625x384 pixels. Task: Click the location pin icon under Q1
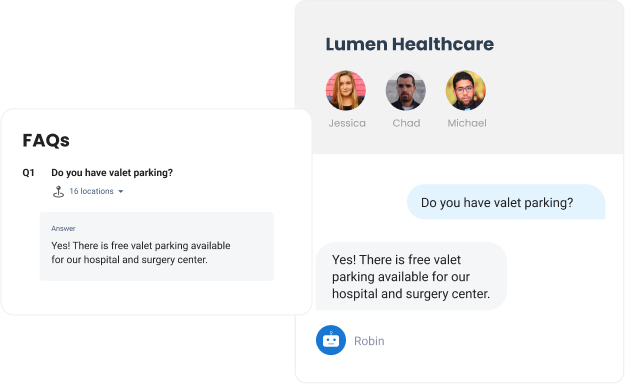point(58,192)
